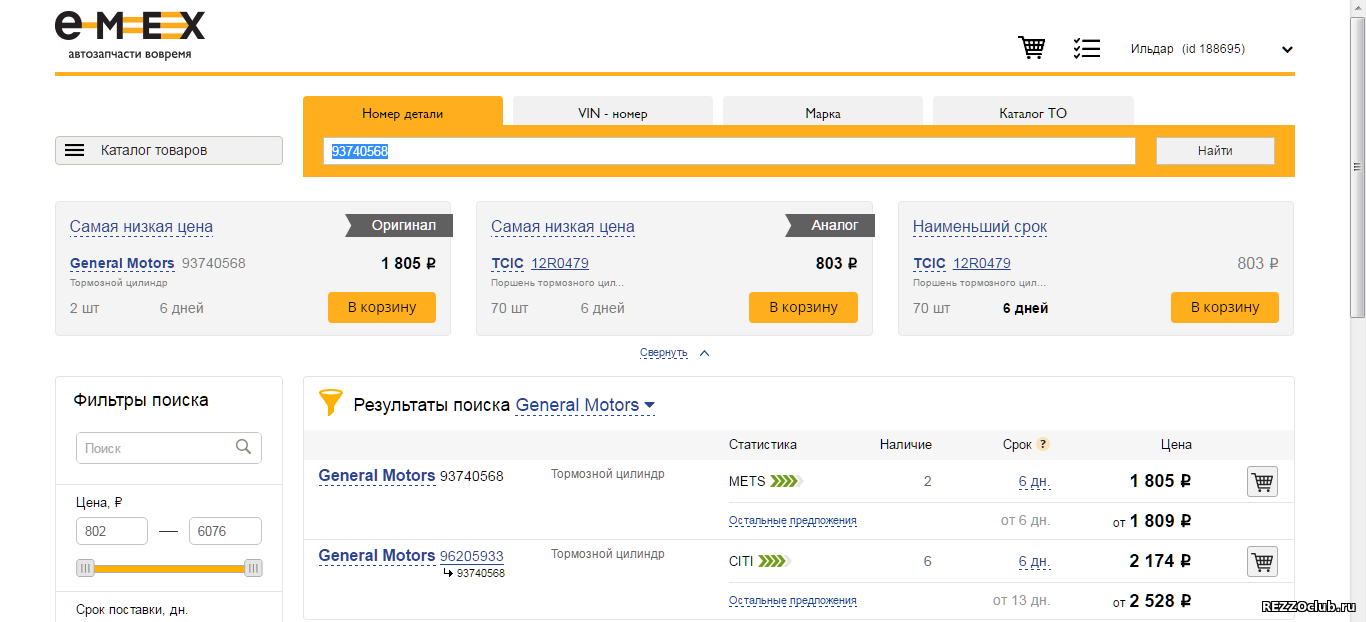Click the left price slider handle

[85, 568]
